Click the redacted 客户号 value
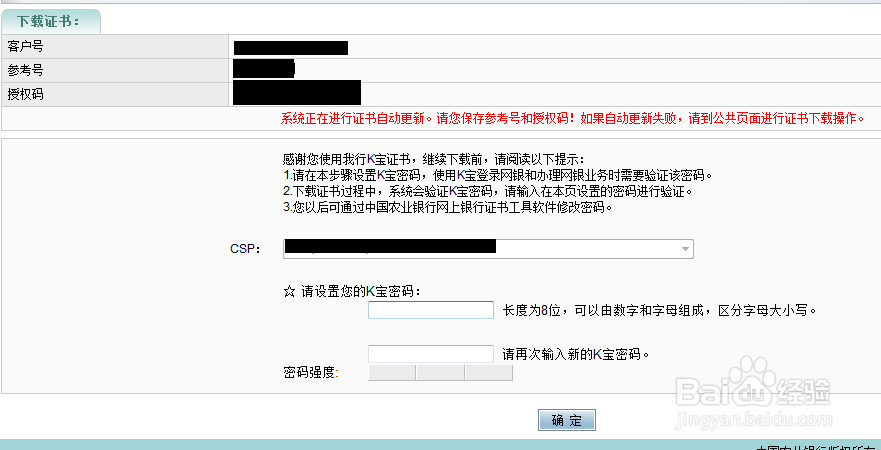The height and width of the screenshot is (450, 881). click(290, 48)
